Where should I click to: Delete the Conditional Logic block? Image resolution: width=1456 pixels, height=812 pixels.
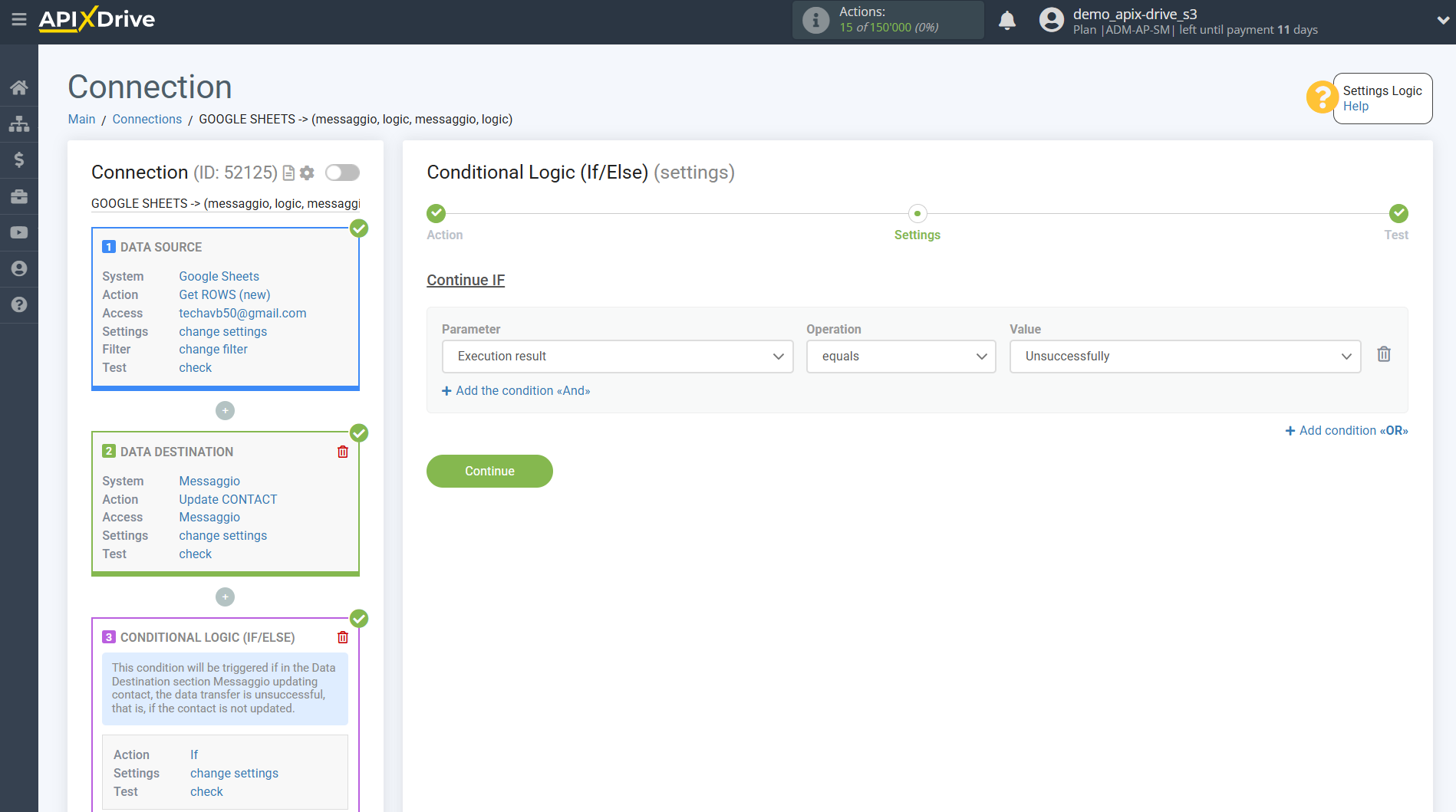(343, 637)
